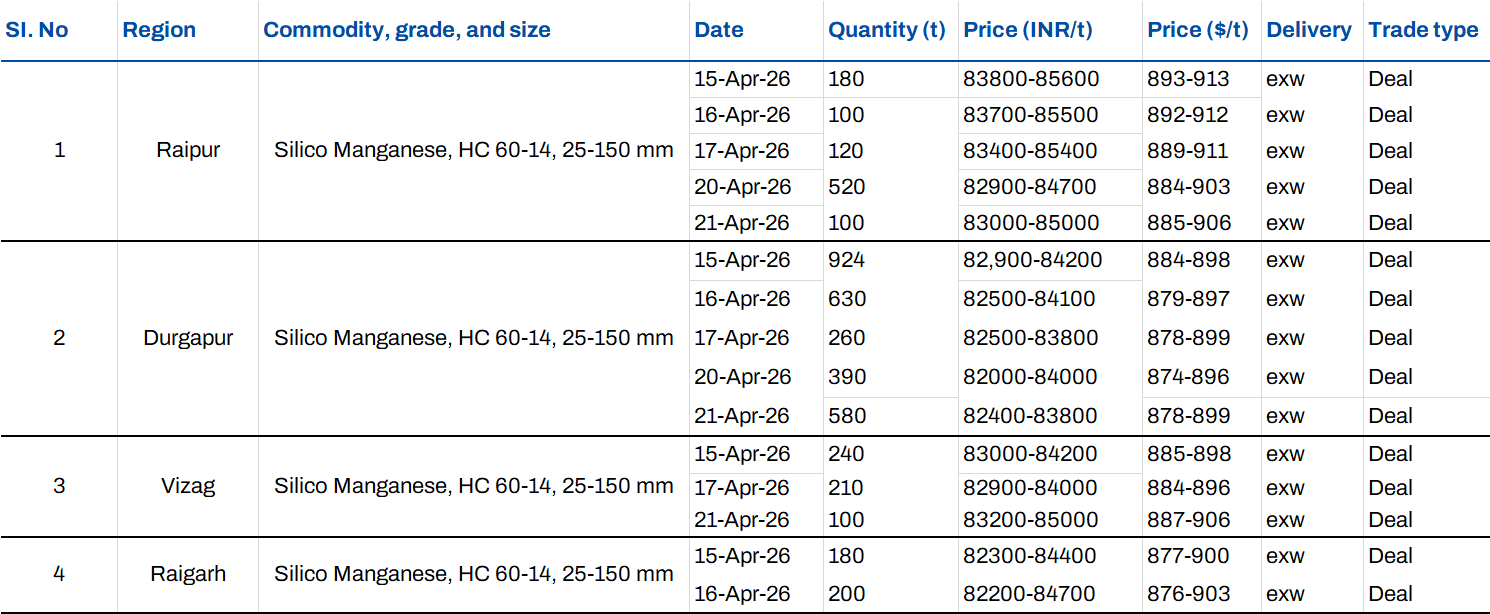The height and width of the screenshot is (614, 1490).
Task: Click price cell 83800-85600
Action: tap(1030, 79)
